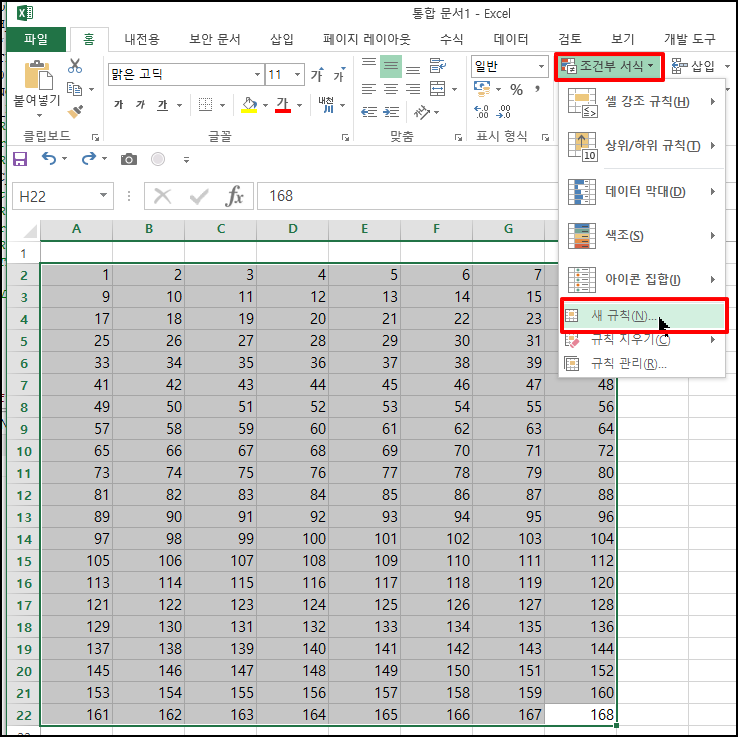Click text orientation icon
Image resolution: width=738 pixels, height=737 pixels.
coord(422,112)
